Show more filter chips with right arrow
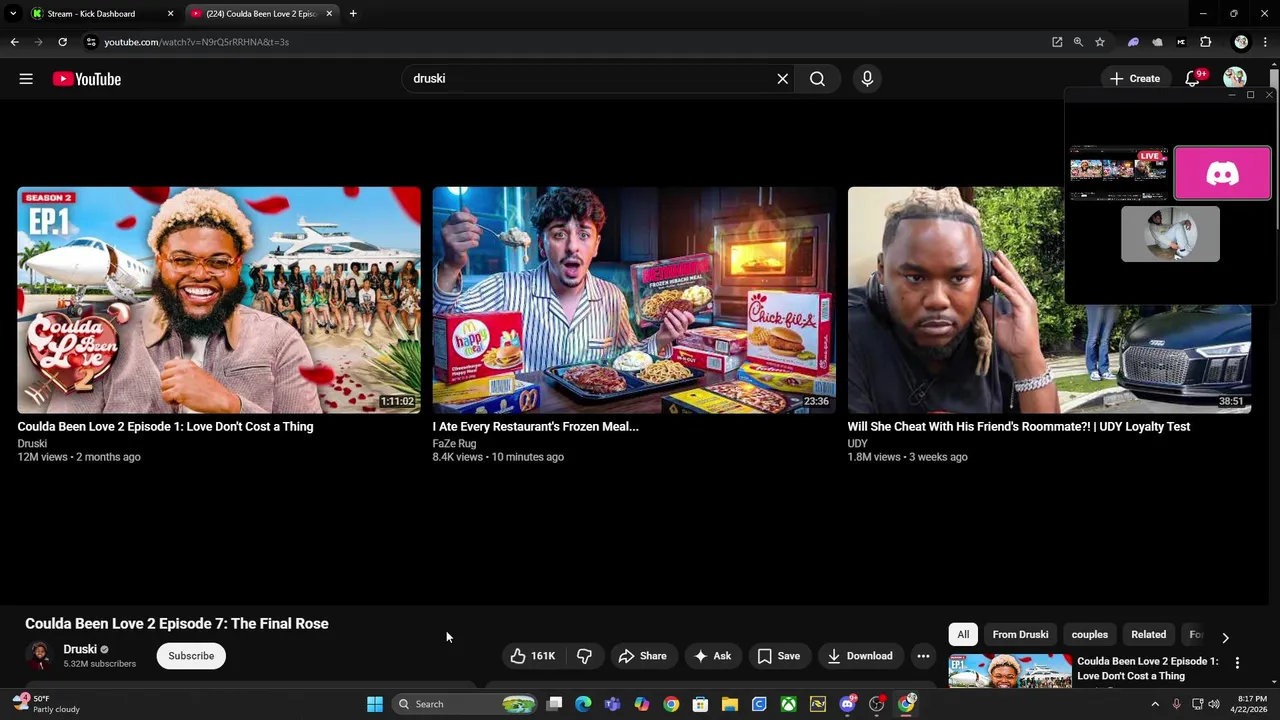 [1226, 636]
